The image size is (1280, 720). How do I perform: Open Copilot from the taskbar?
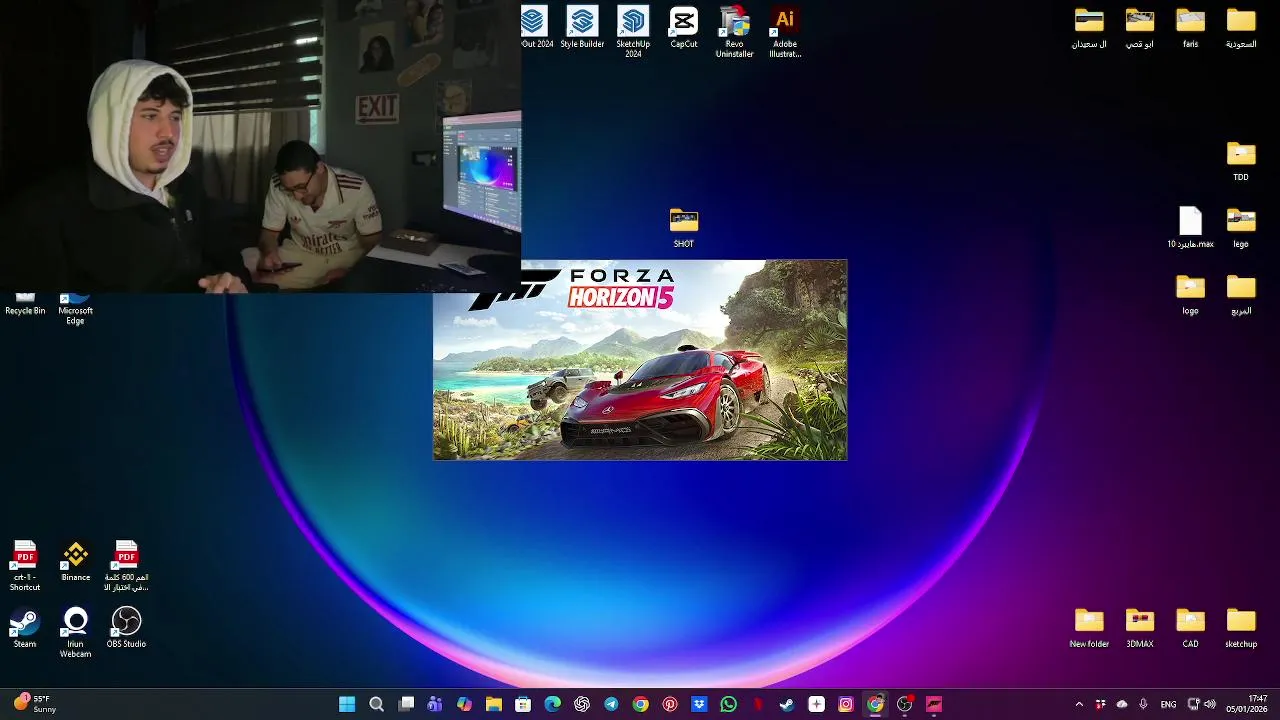(464, 704)
